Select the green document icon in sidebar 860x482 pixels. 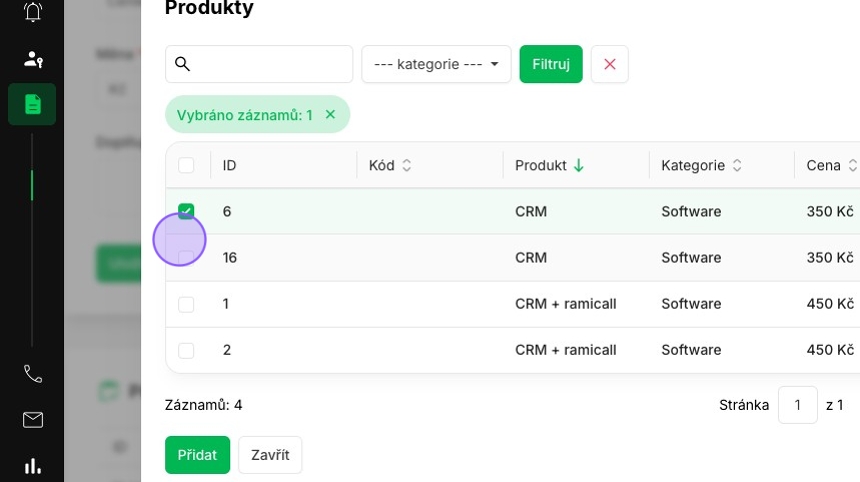pos(32,104)
